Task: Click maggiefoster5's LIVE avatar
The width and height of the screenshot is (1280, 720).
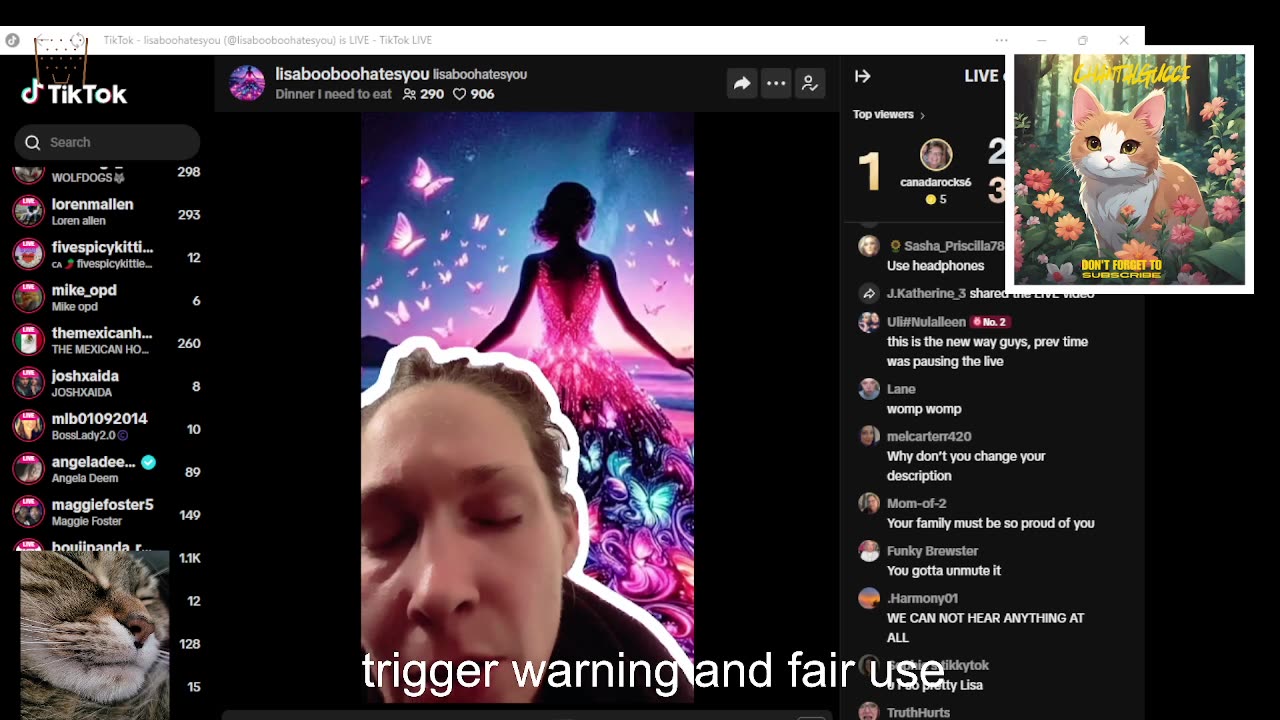Action: tap(29, 512)
